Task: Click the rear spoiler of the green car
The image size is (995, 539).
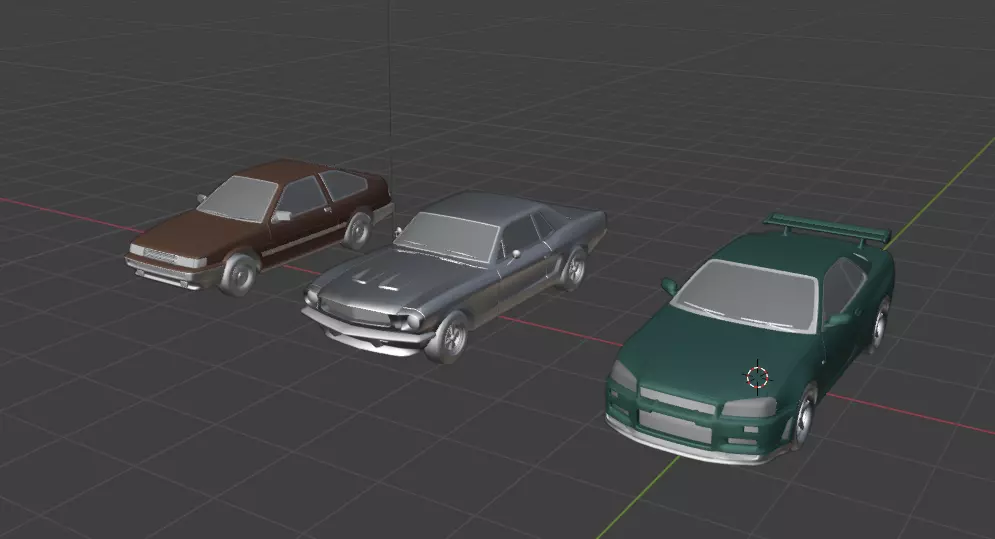Action: click(827, 230)
